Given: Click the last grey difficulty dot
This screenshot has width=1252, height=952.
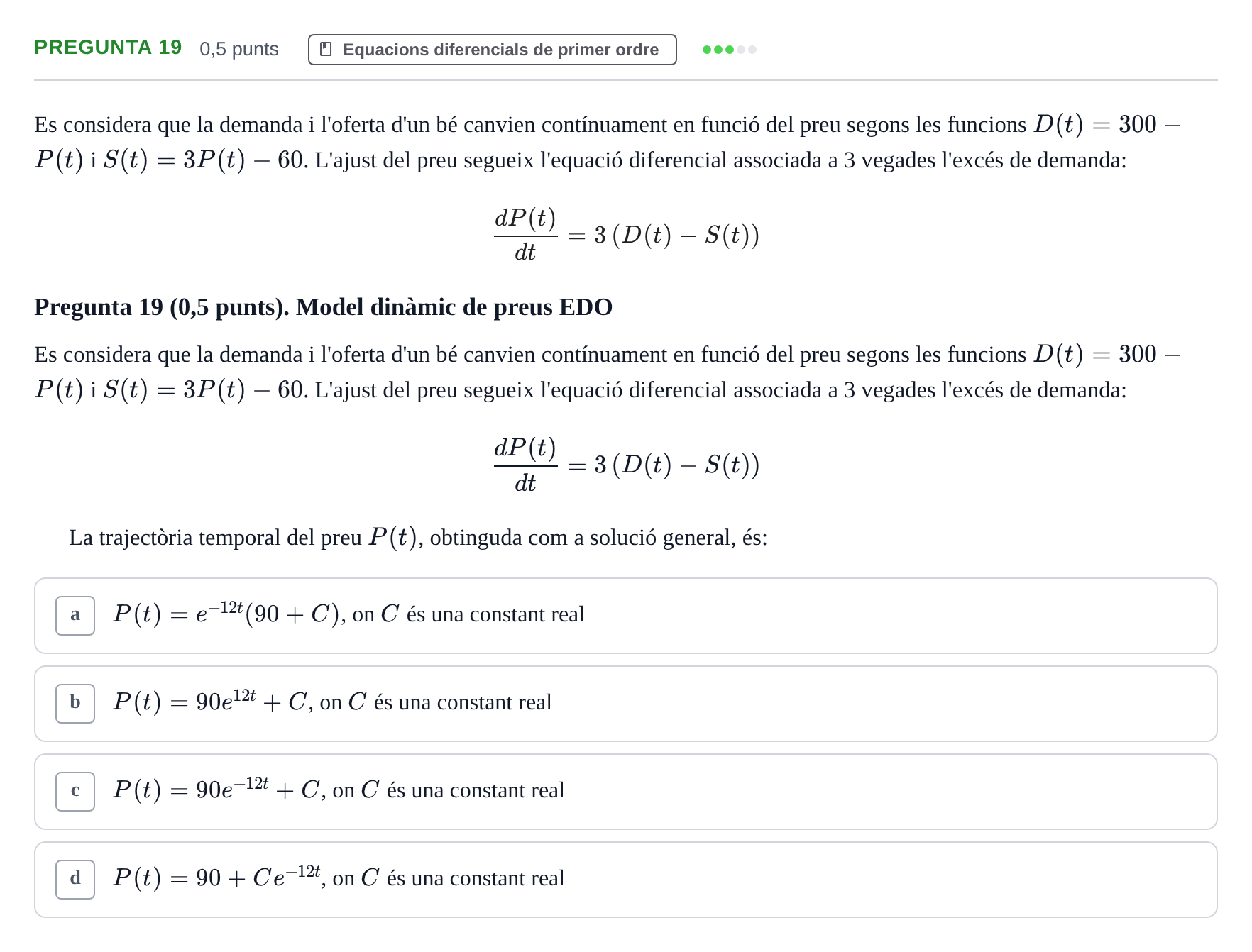Looking at the screenshot, I should 752,50.
